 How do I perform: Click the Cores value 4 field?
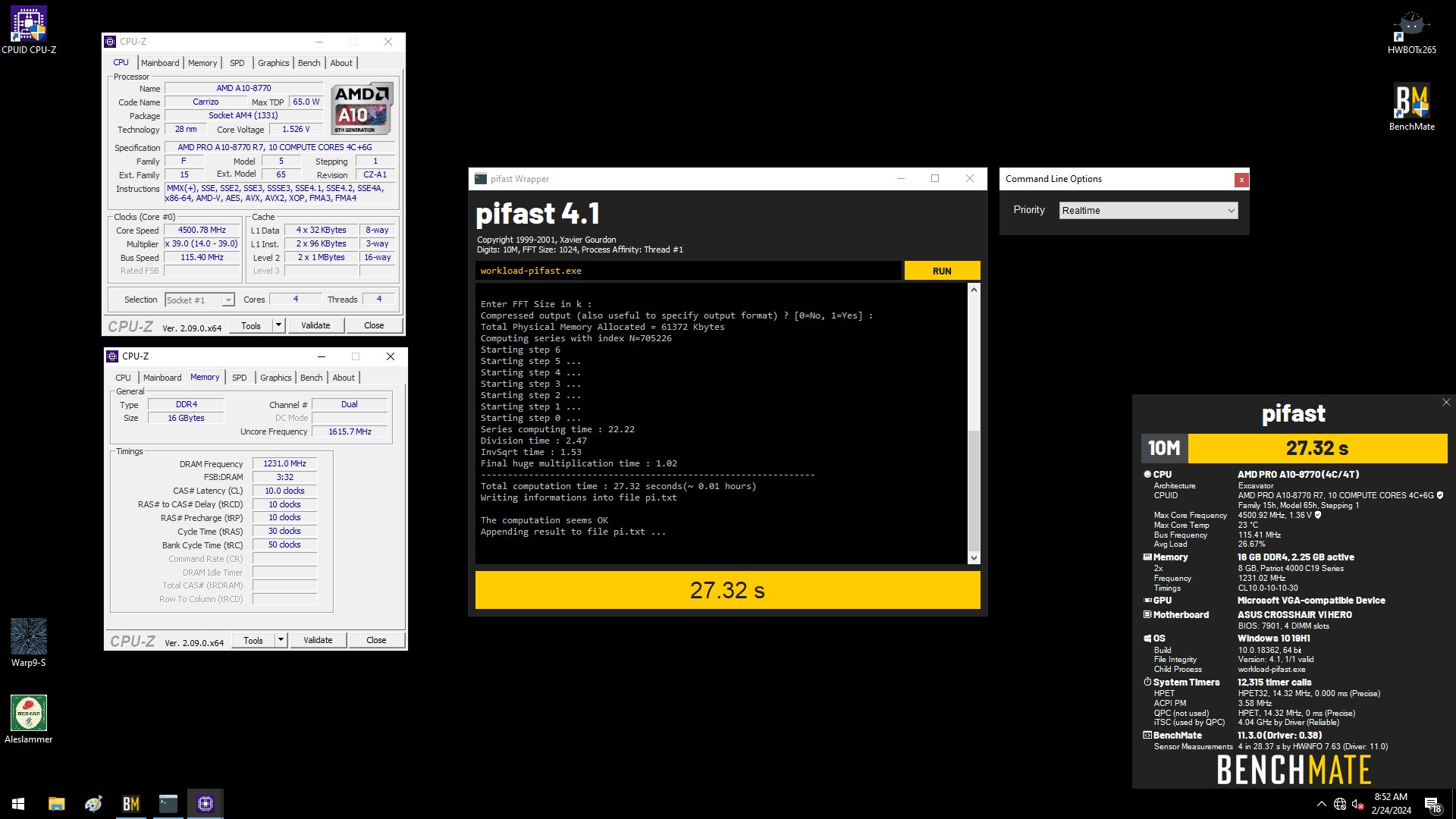tap(296, 299)
